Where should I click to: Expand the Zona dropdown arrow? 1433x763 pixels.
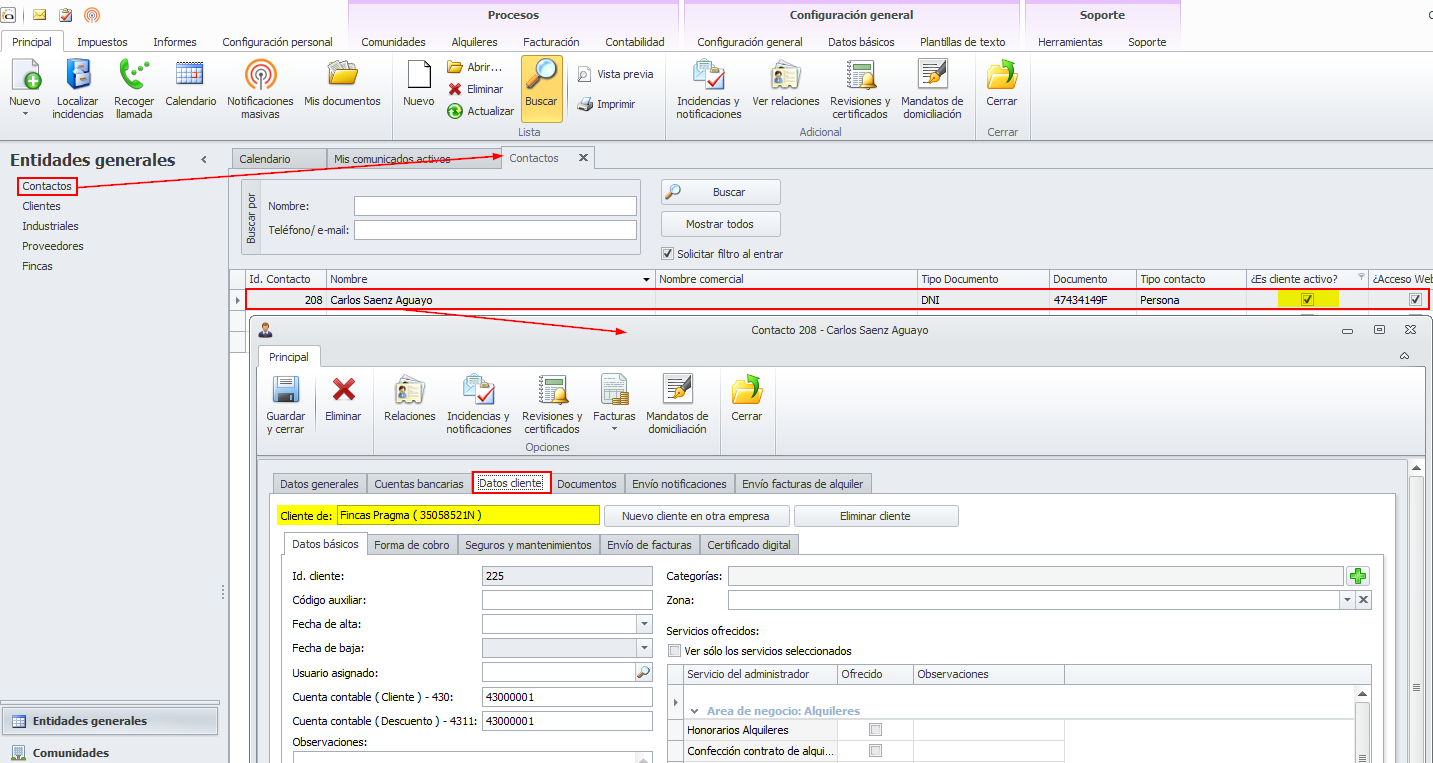pyautogui.click(x=1348, y=600)
